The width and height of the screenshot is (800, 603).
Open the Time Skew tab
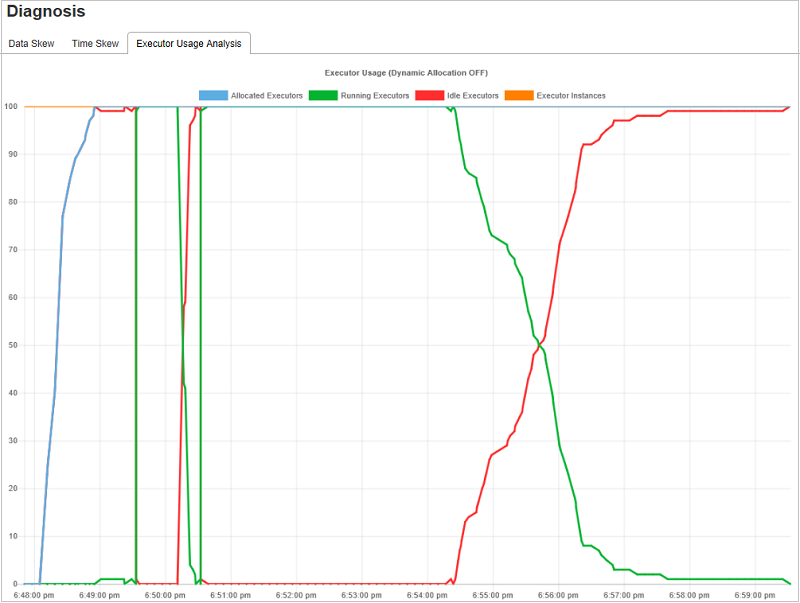(x=94, y=43)
